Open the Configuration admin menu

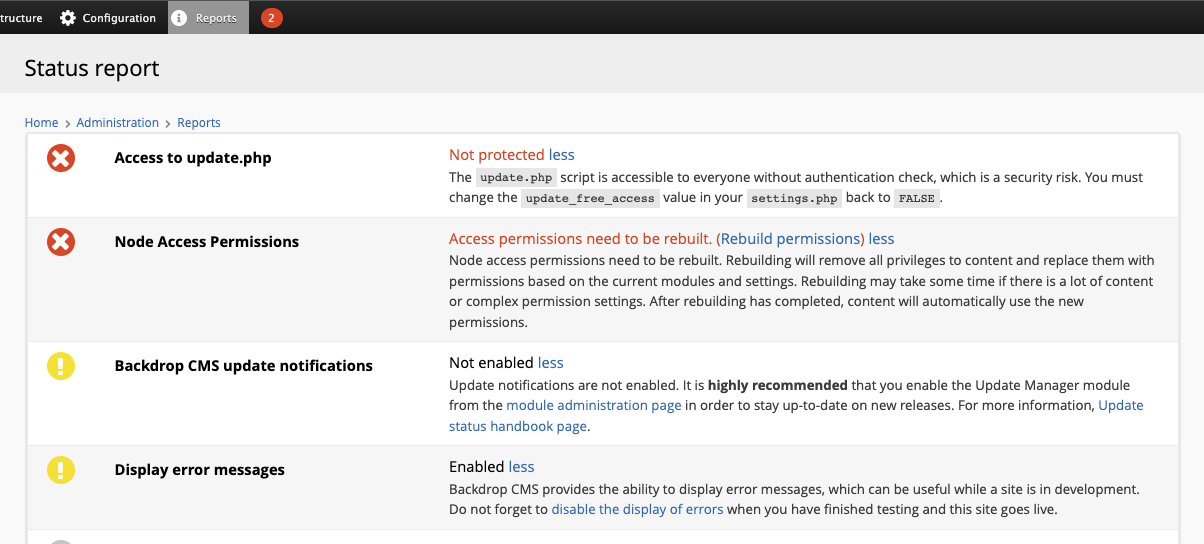108,18
